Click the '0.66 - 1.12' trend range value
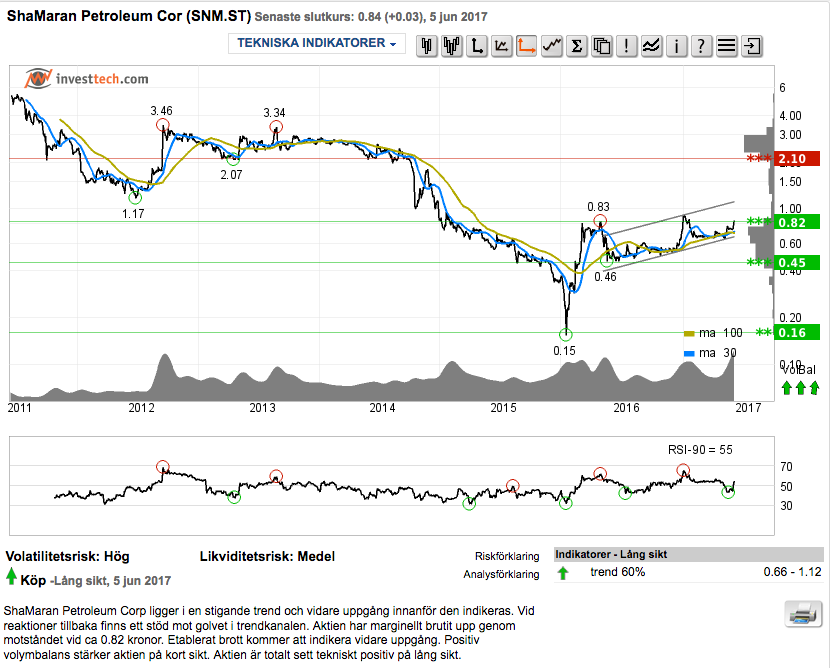 tap(792, 572)
